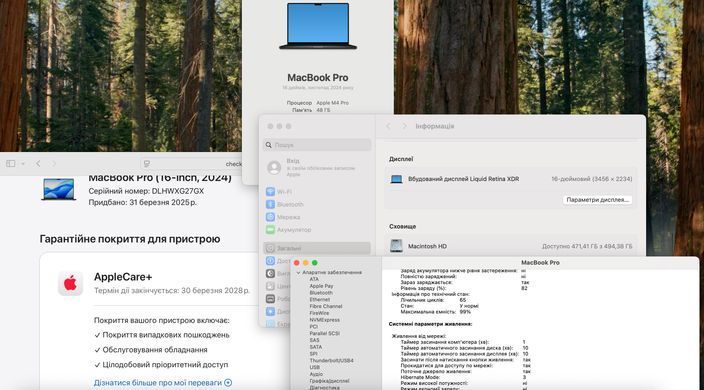Select 'FireWire' in System Information sidebar

click(x=319, y=313)
